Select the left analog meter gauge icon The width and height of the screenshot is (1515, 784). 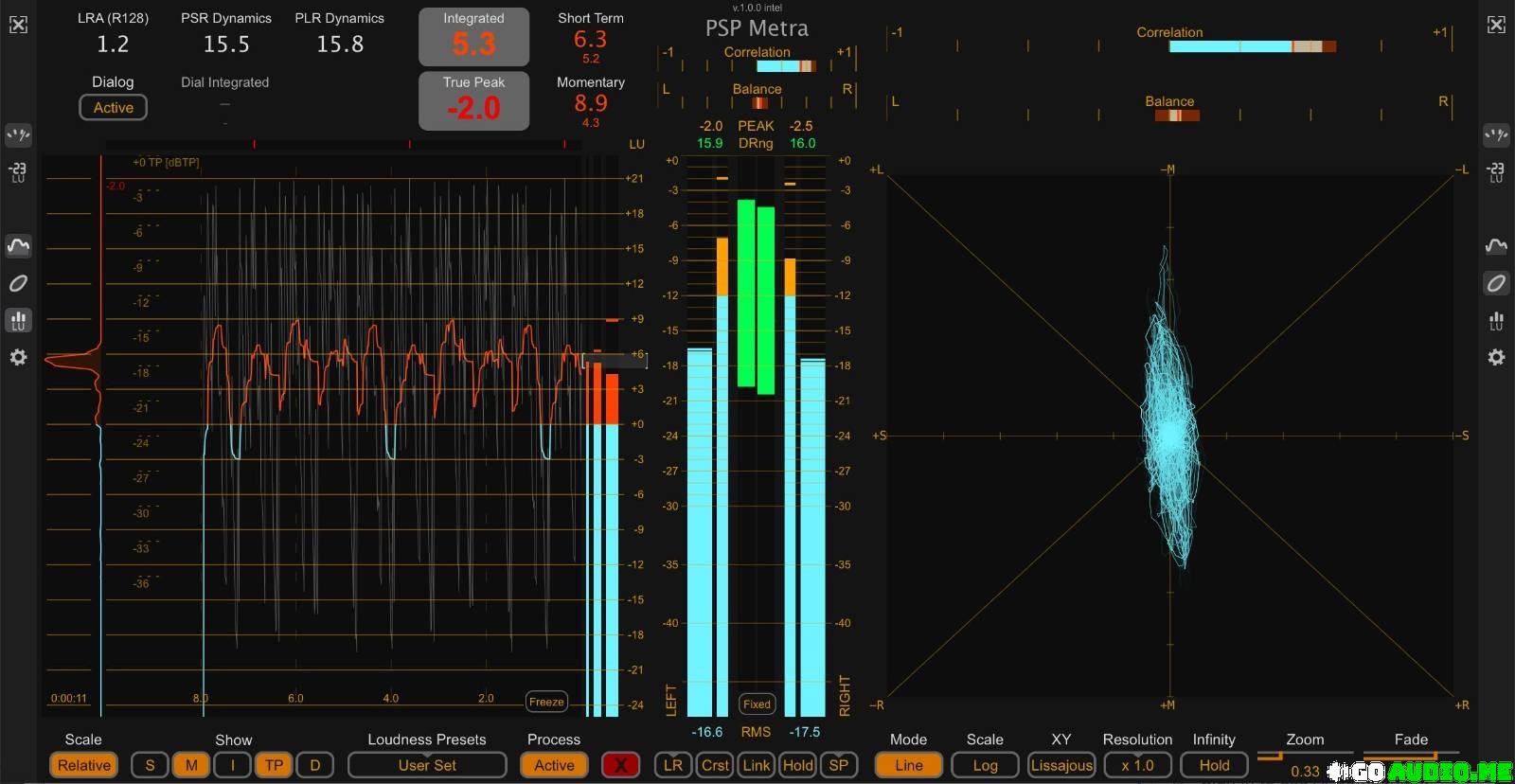pyautogui.click(x=18, y=135)
